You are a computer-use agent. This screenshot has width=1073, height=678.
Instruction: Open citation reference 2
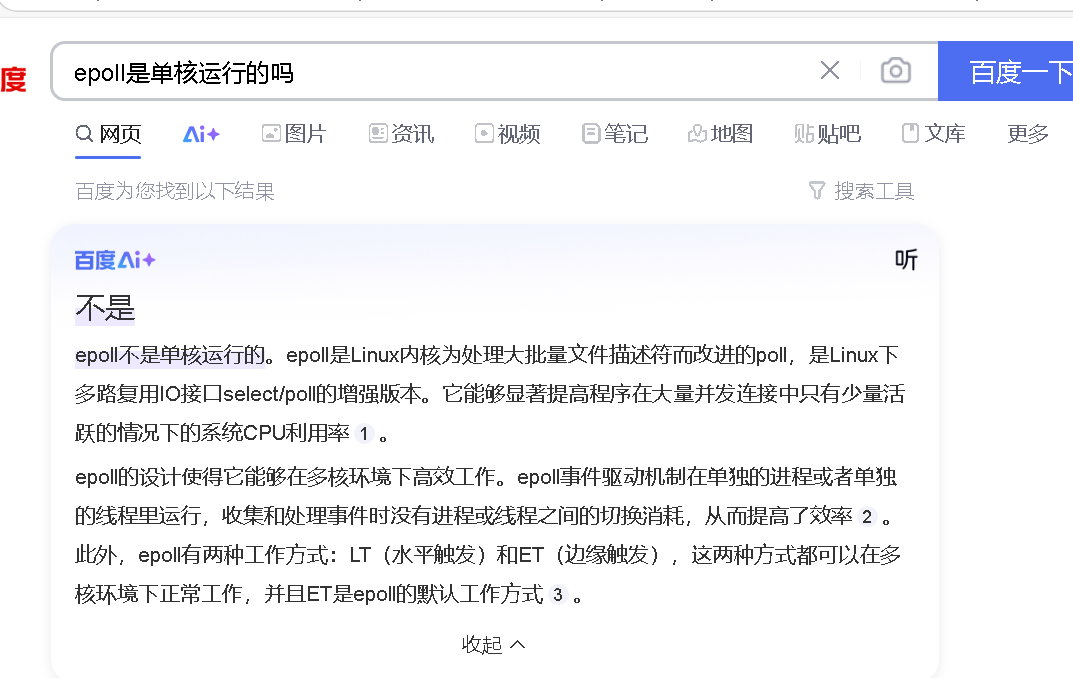click(x=867, y=517)
